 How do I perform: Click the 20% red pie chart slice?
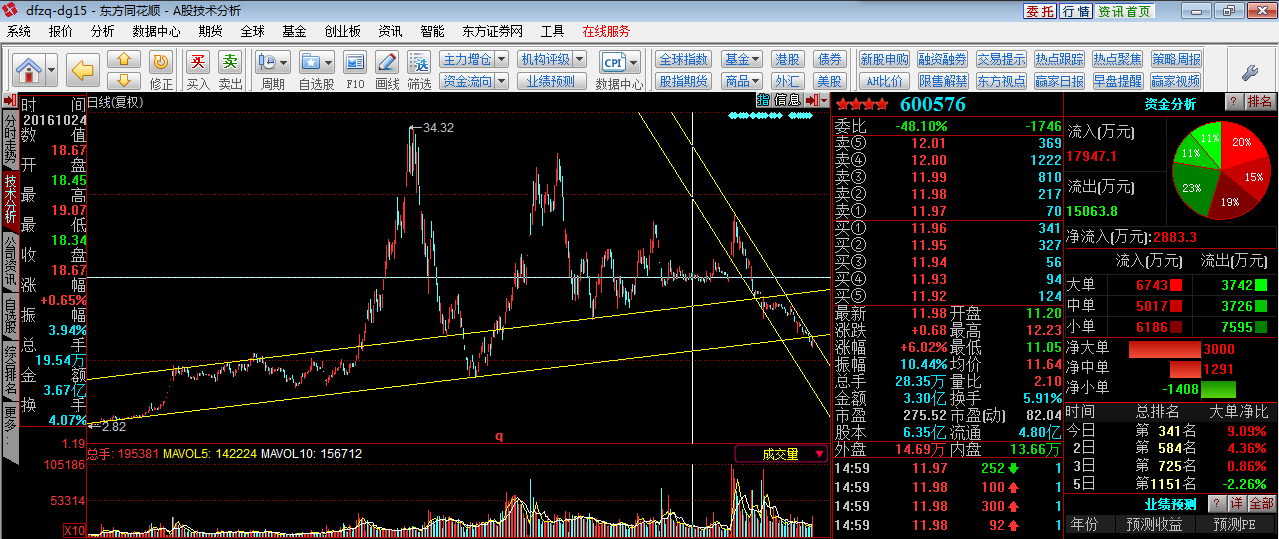1240,145
